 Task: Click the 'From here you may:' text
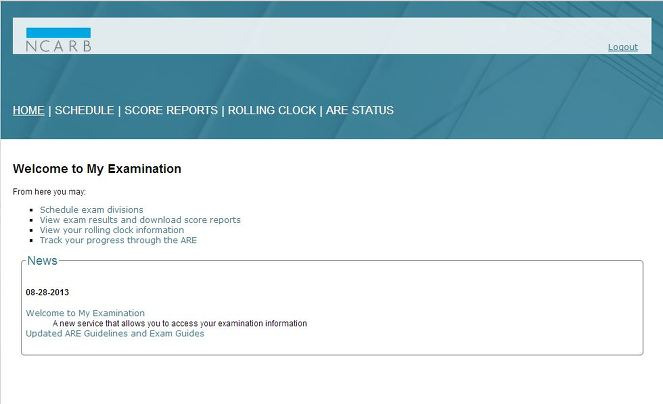(x=49, y=192)
